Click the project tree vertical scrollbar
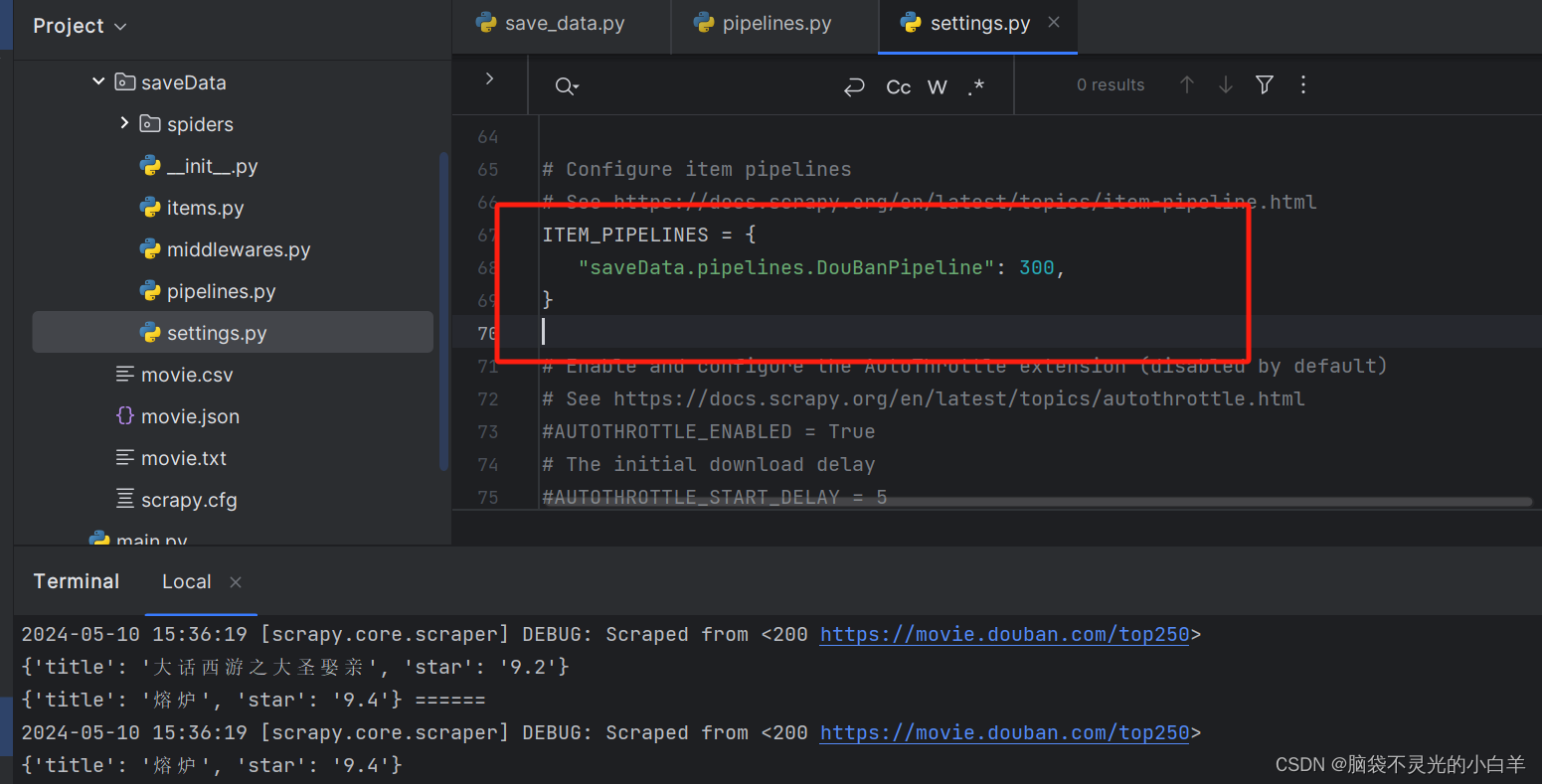This screenshot has height=784, width=1542. tap(443, 310)
